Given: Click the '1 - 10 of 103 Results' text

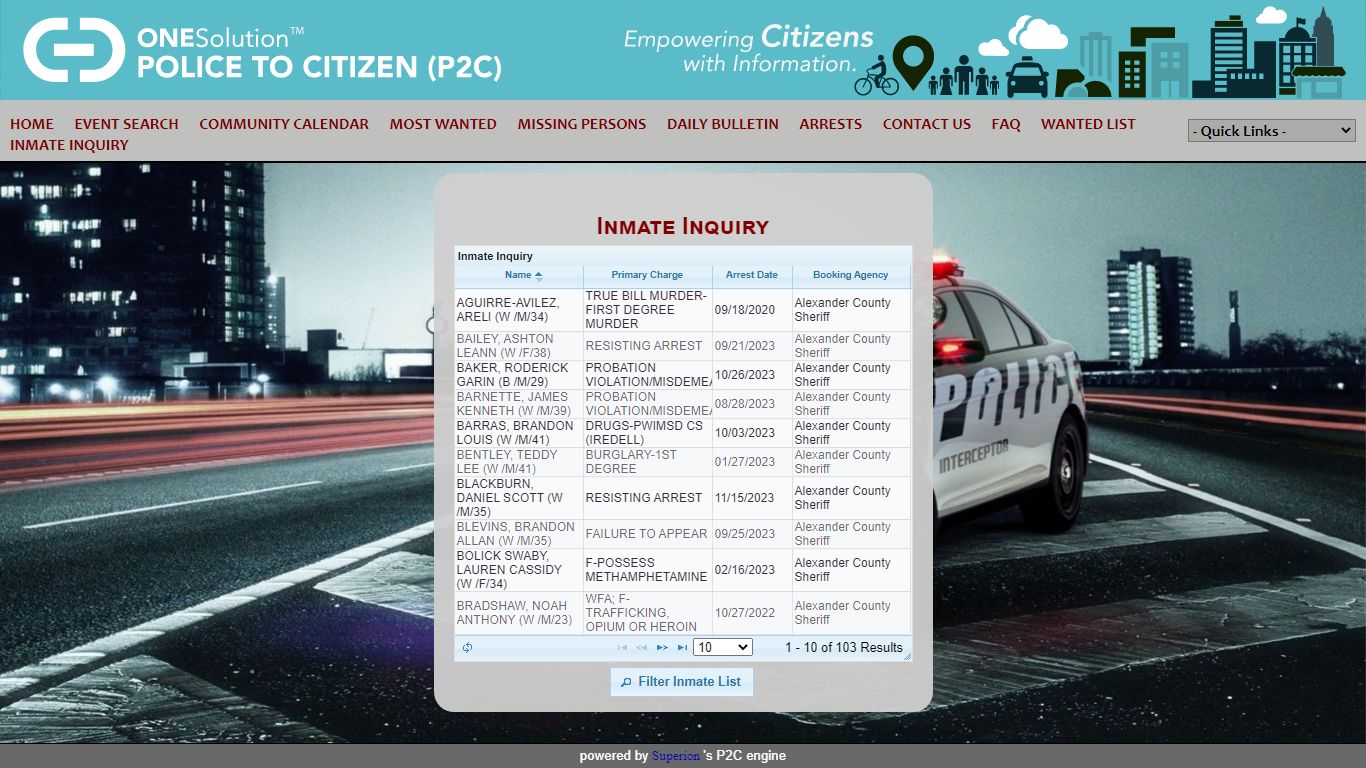Looking at the screenshot, I should [843, 648].
